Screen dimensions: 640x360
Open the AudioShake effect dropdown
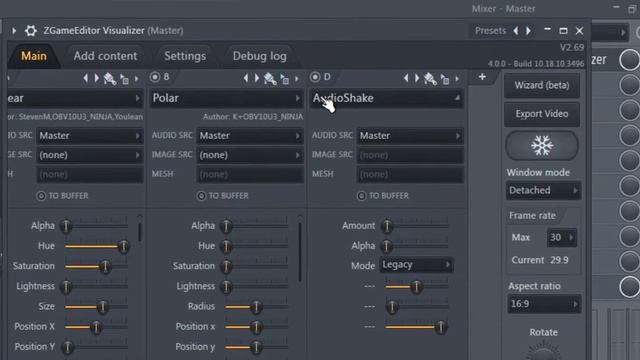pyautogui.click(x=387, y=98)
